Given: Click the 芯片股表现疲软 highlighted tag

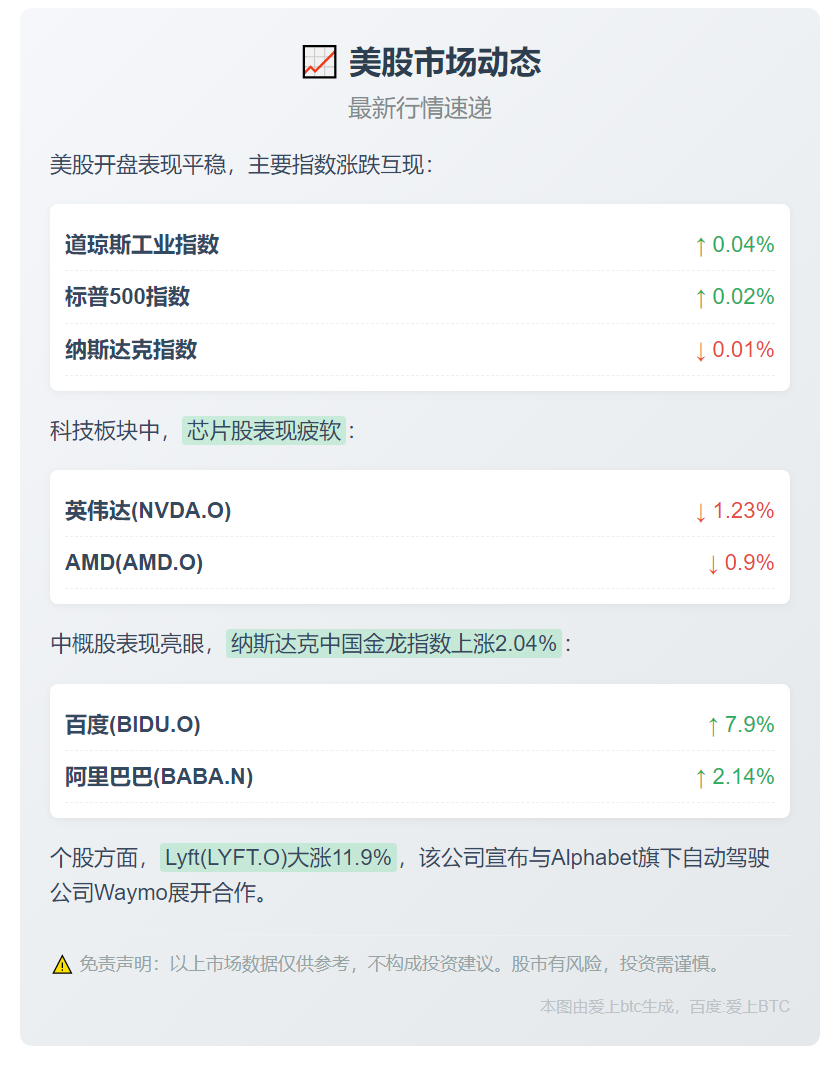Looking at the screenshot, I should pyautogui.click(x=264, y=431).
